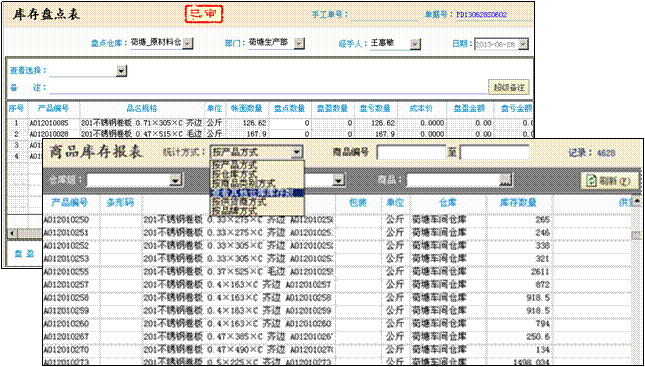The image size is (645, 367).
Task: Click the 品名规格 column header in inventory table
Action: coord(142,108)
